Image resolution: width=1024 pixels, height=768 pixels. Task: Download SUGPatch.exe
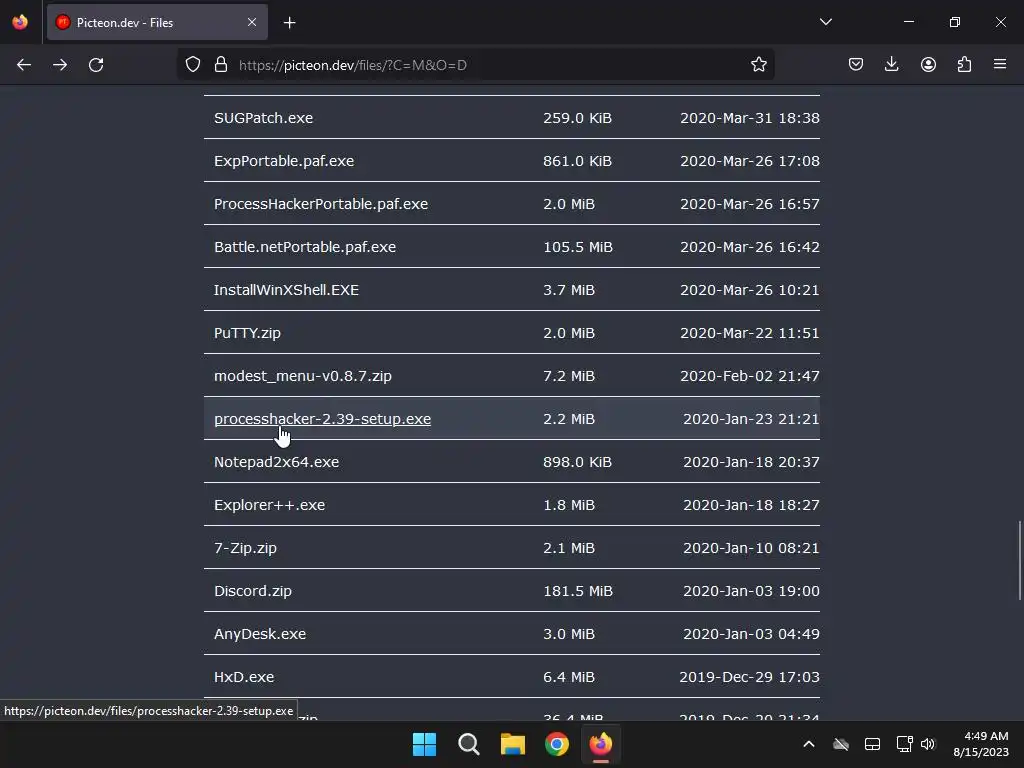click(x=263, y=118)
